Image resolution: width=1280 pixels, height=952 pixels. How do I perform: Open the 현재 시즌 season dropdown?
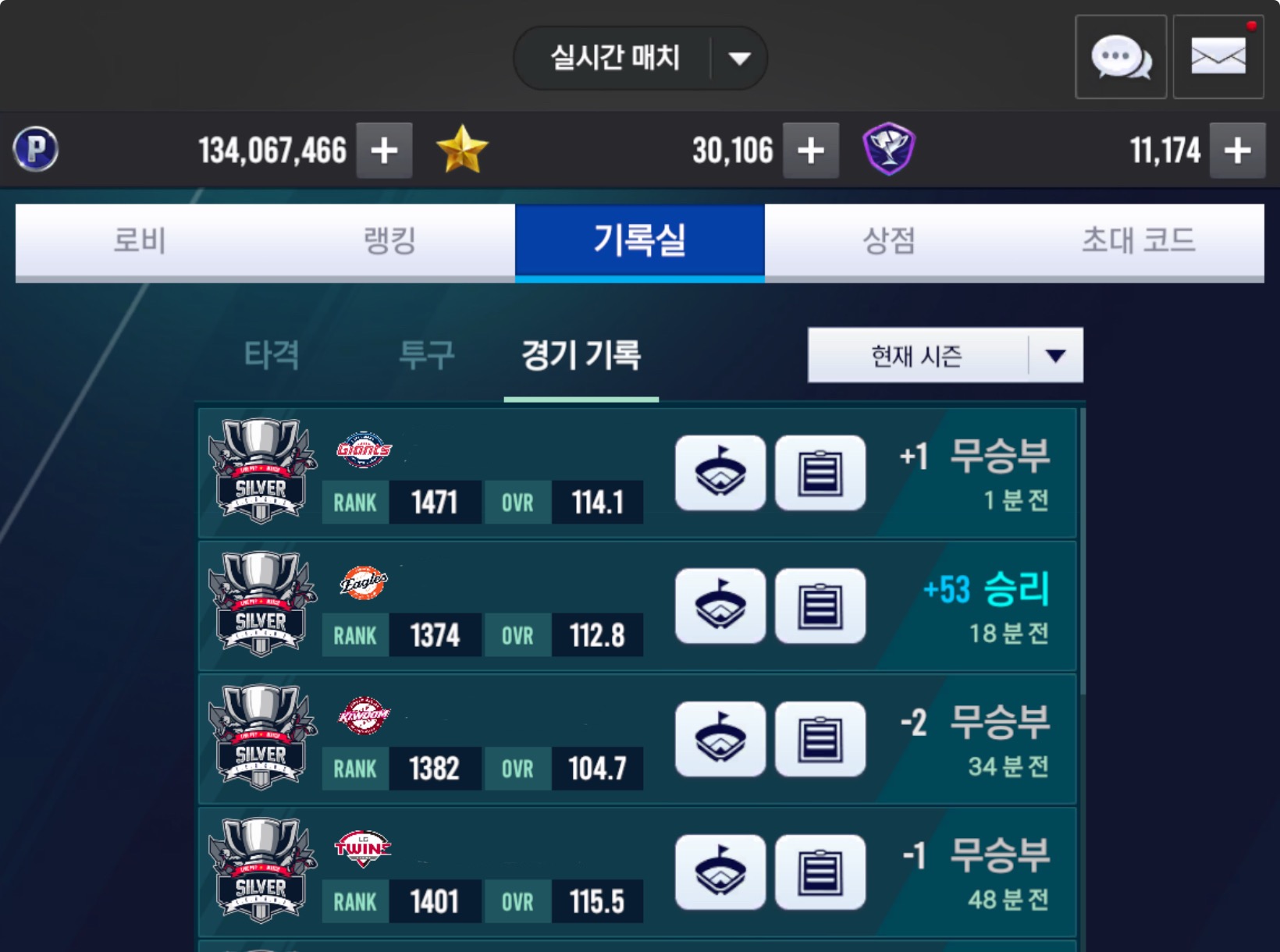(x=945, y=355)
